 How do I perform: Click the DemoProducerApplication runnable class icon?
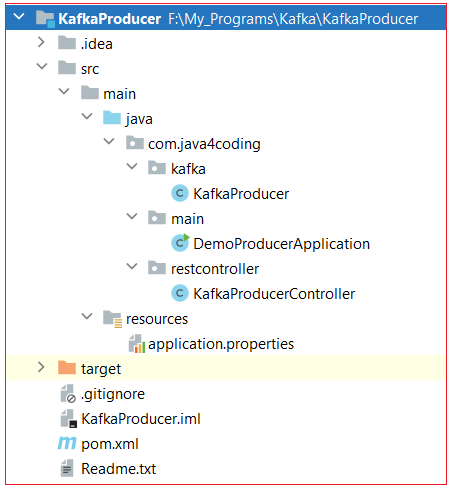pyautogui.click(x=180, y=243)
